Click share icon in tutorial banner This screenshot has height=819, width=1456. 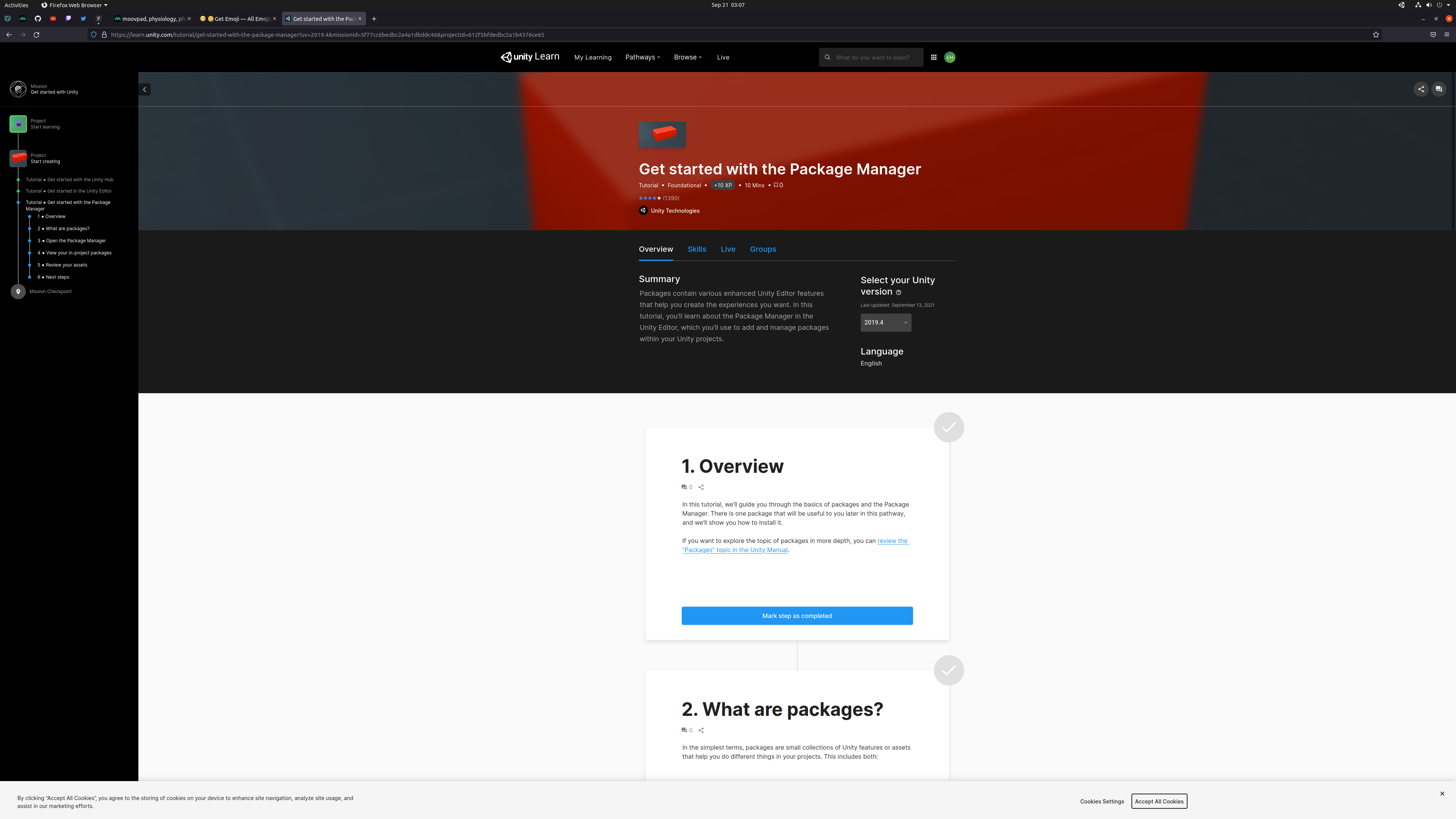[1421, 89]
